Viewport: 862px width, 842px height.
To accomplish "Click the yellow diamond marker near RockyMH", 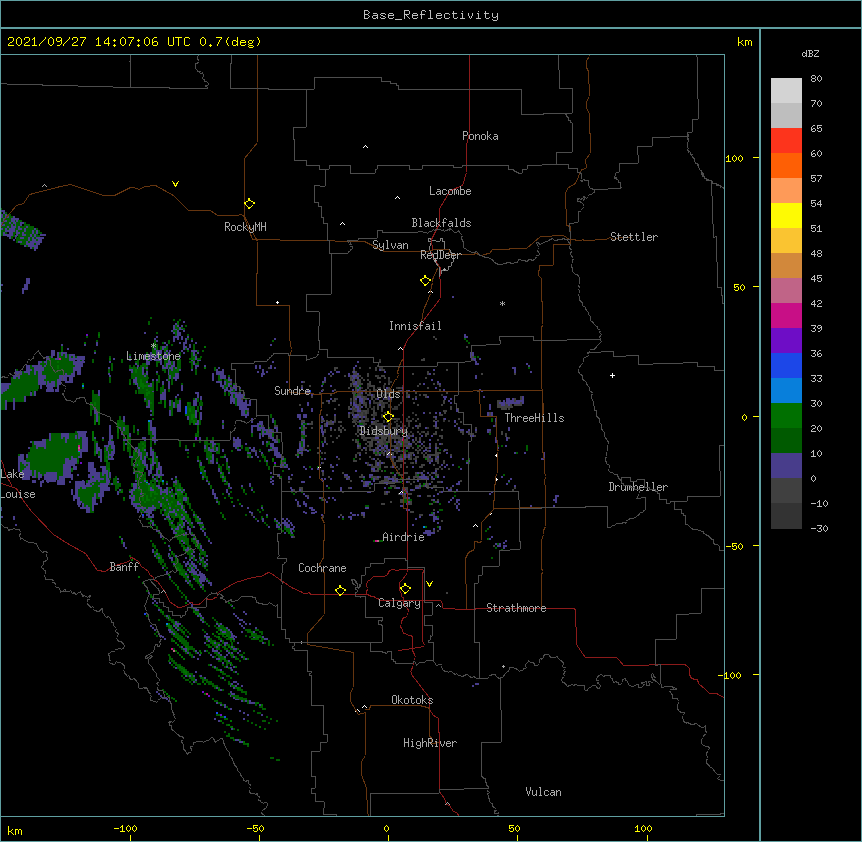I will [249, 203].
